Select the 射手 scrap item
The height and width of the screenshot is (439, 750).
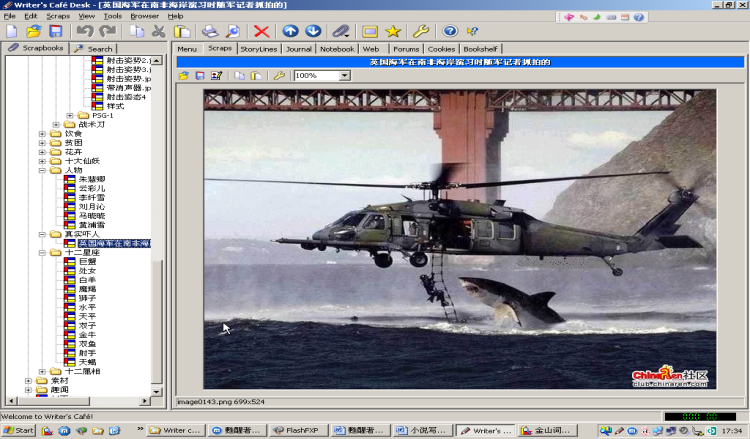[x=88, y=353]
